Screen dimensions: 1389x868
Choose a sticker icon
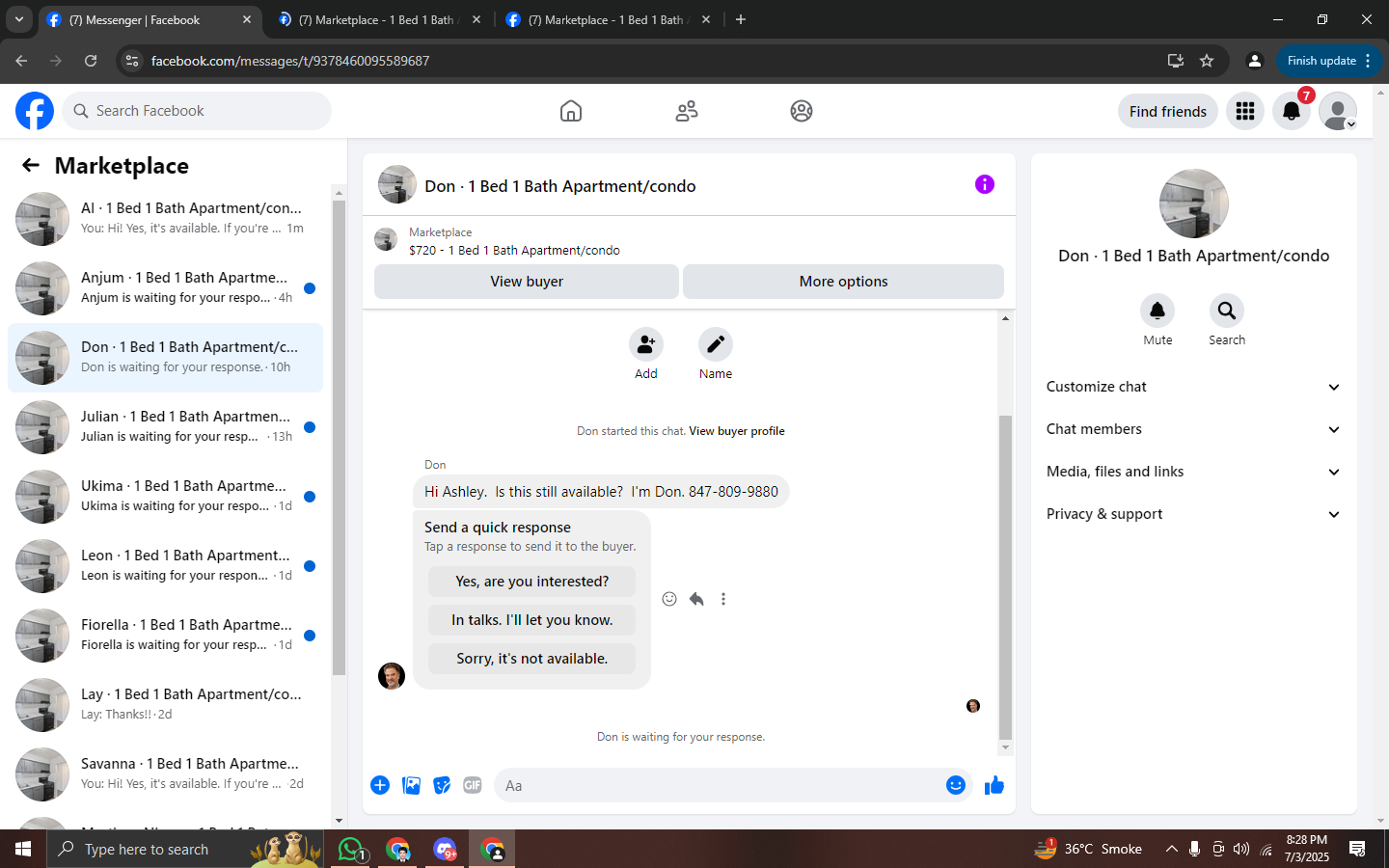coord(442,785)
